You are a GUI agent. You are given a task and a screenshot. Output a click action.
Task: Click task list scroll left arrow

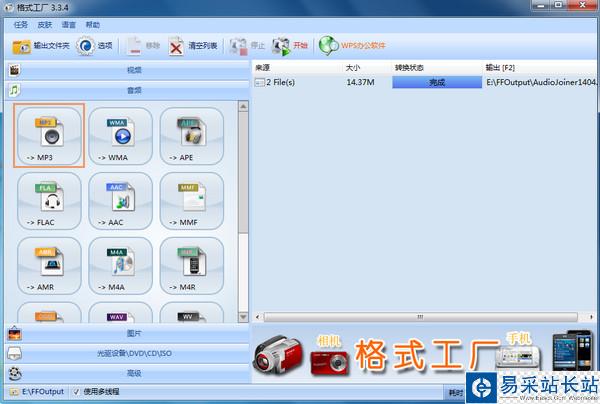coord(258,317)
